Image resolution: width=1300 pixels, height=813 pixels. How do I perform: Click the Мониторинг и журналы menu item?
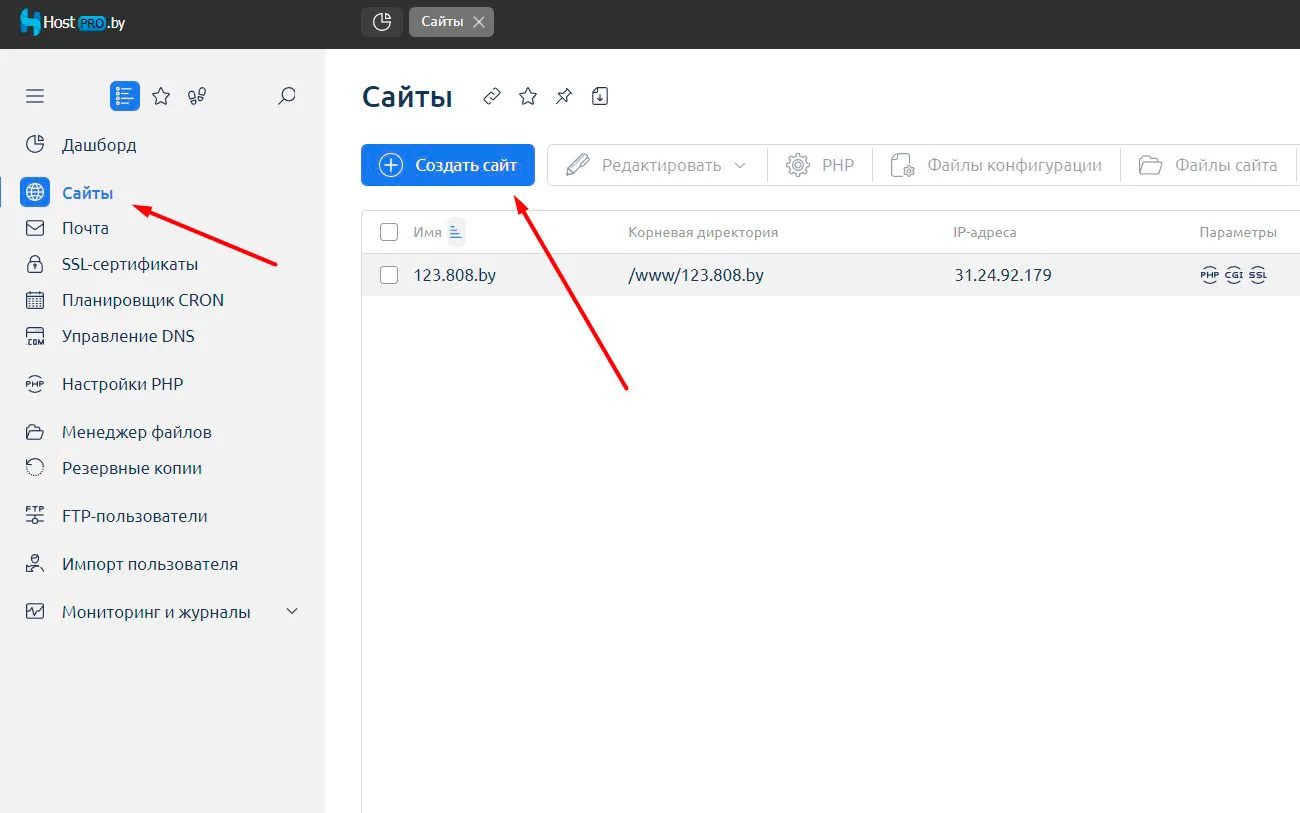(x=156, y=612)
